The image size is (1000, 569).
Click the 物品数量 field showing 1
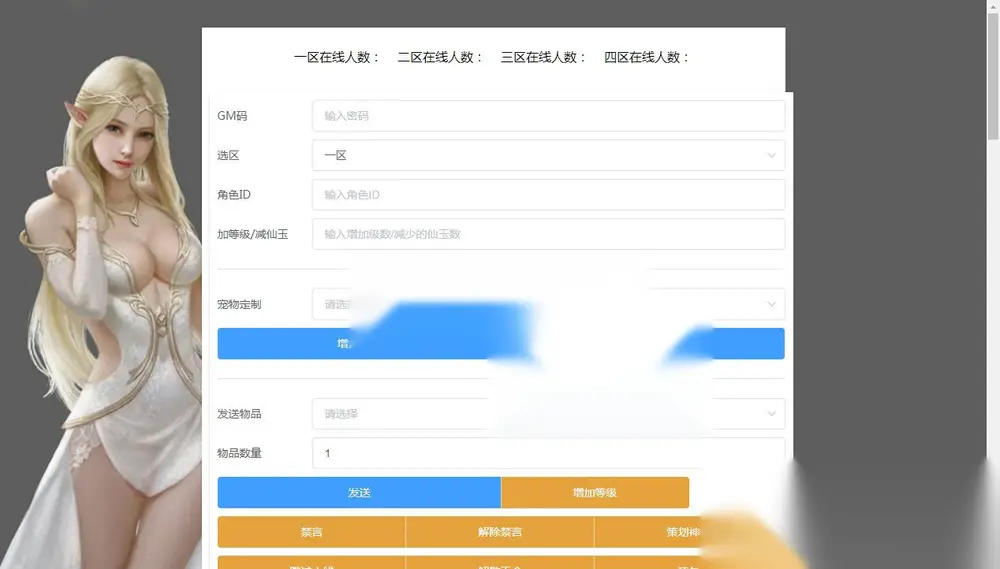pyautogui.click(x=548, y=453)
